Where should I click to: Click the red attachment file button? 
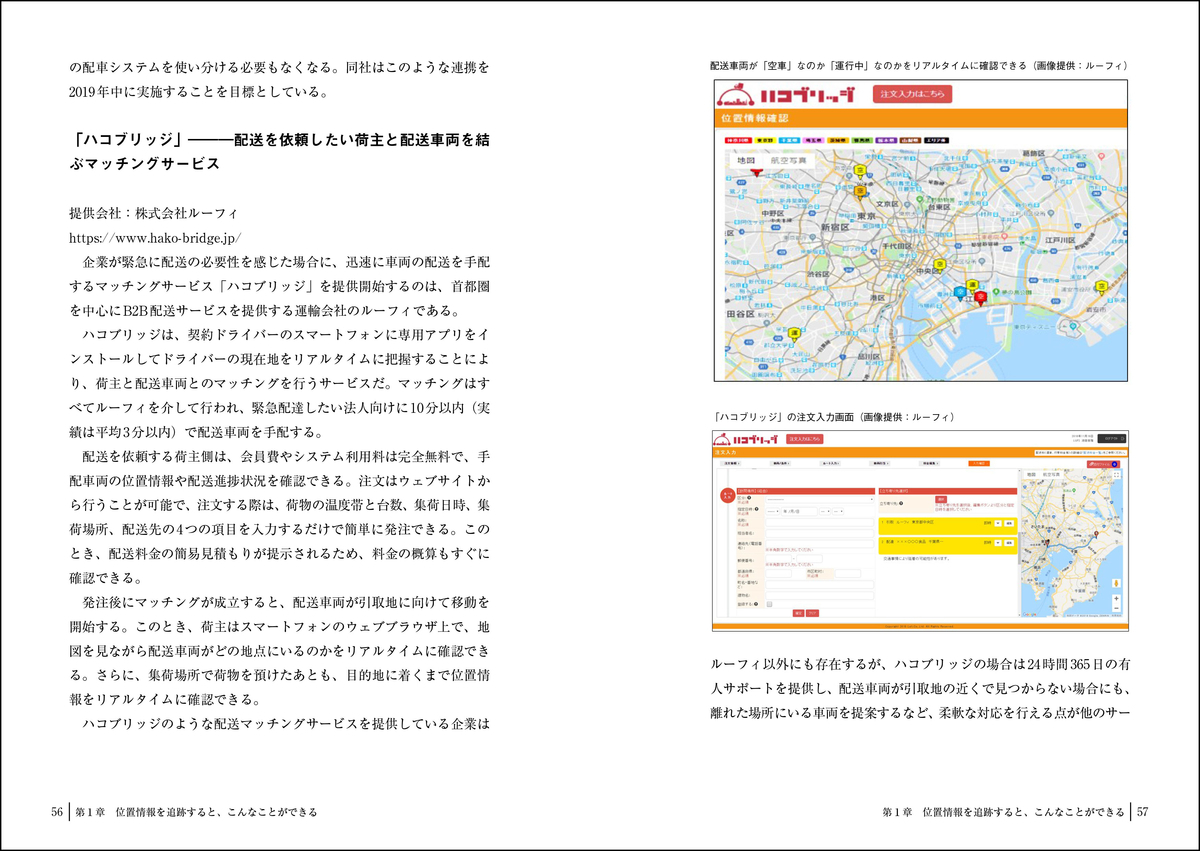point(1104,464)
